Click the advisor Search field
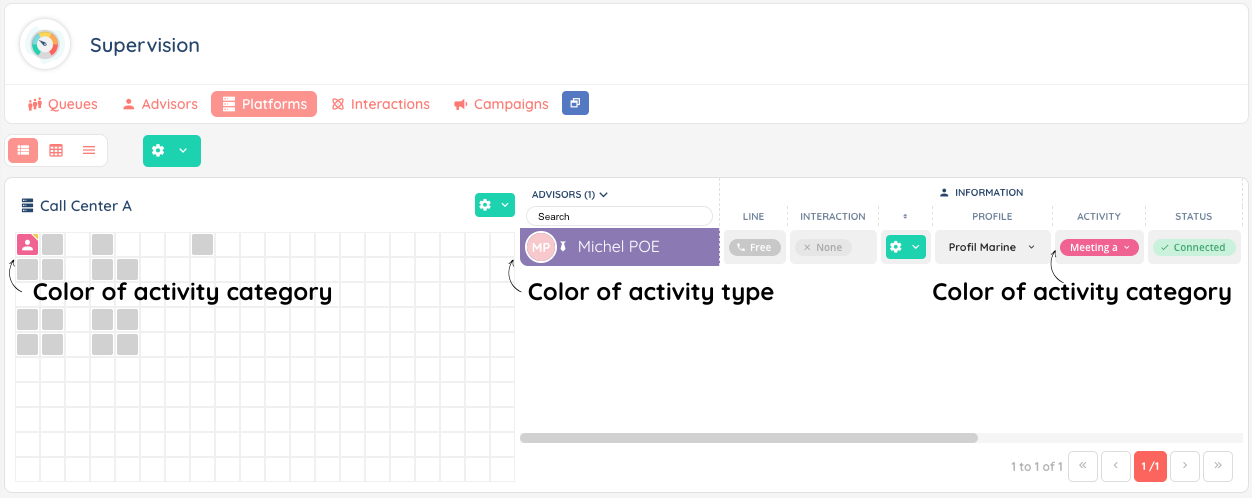The height and width of the screenshot is (498, 1252). [x=620, y=216]
